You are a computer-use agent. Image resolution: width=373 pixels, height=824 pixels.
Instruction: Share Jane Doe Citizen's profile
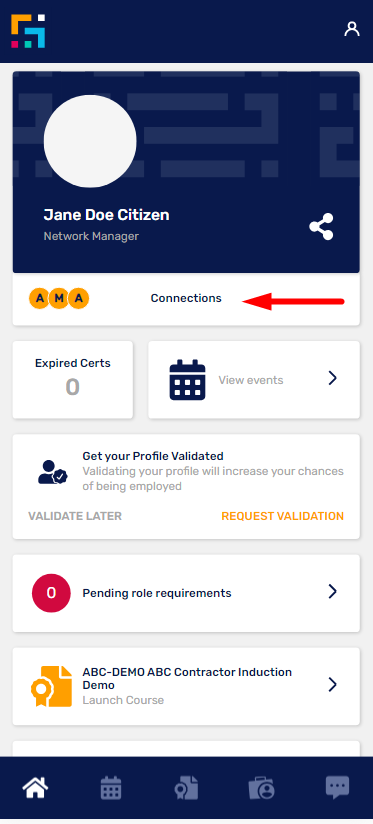tap(321, 226)
